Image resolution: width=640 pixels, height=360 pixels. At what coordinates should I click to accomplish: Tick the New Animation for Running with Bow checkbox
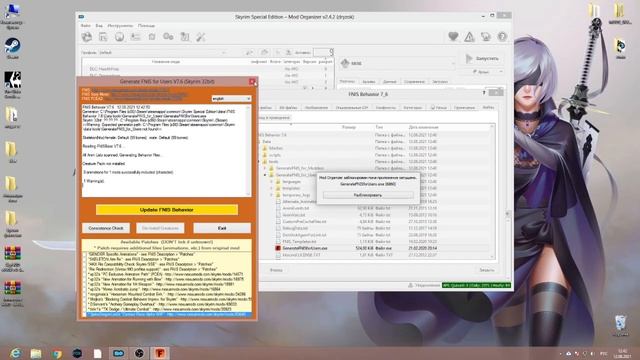pos(84,279)
